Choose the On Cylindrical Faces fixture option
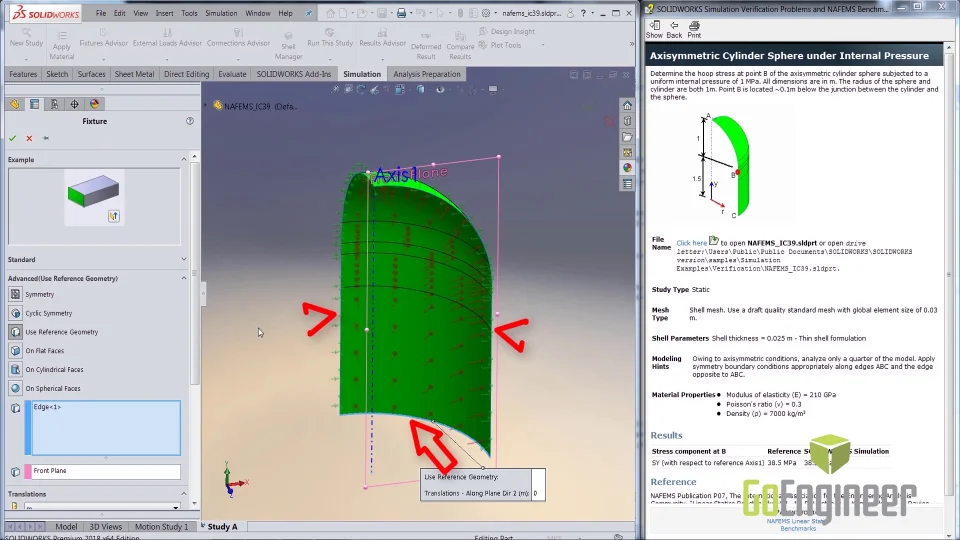Viewport: 960px width, 540px height. coord(54,370)
